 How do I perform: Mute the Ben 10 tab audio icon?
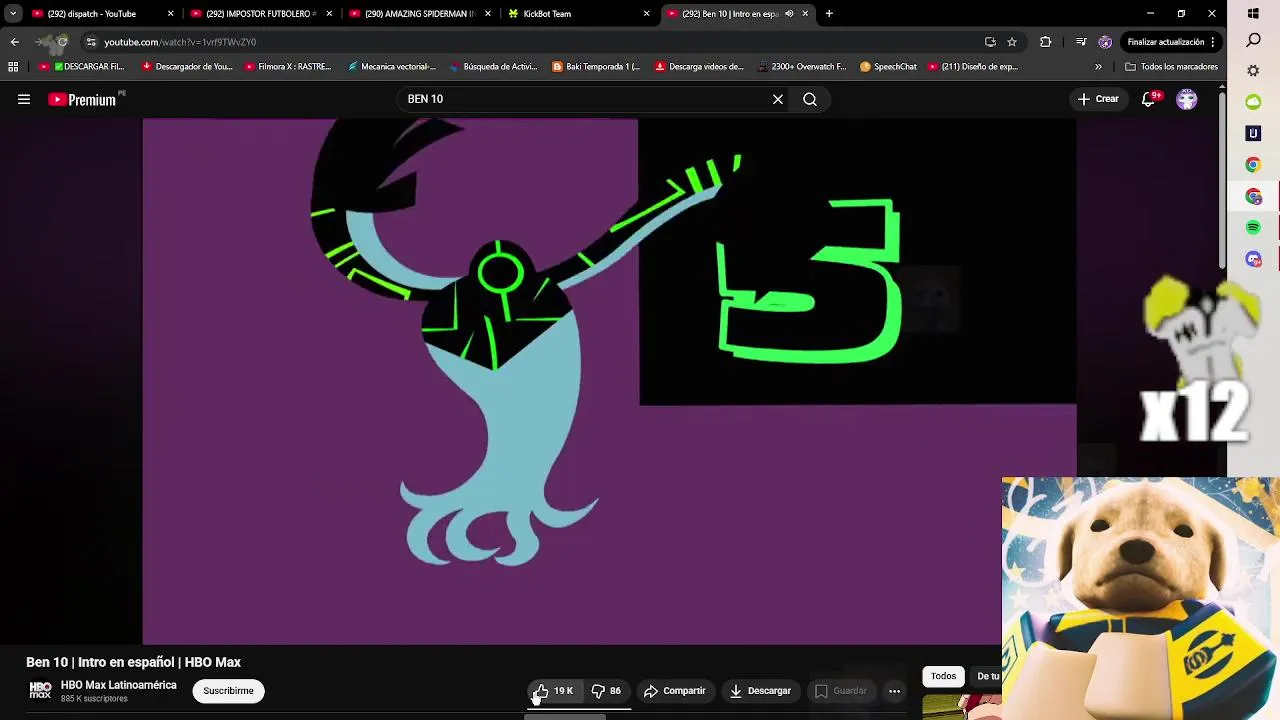pyautogui.click(x=789, y=14)
